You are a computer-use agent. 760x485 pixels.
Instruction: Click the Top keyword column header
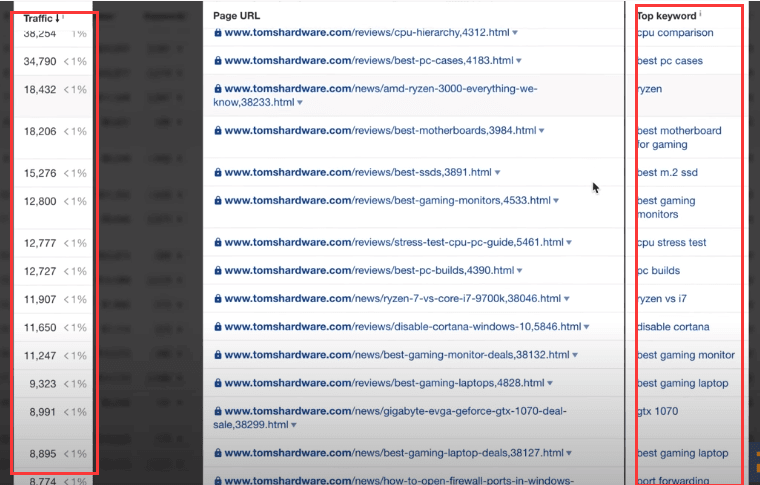point(667,16)
